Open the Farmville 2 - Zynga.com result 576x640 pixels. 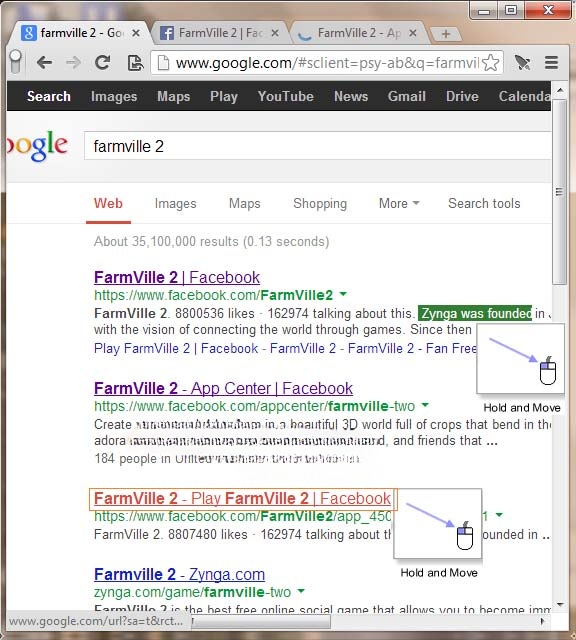(179, 574)
